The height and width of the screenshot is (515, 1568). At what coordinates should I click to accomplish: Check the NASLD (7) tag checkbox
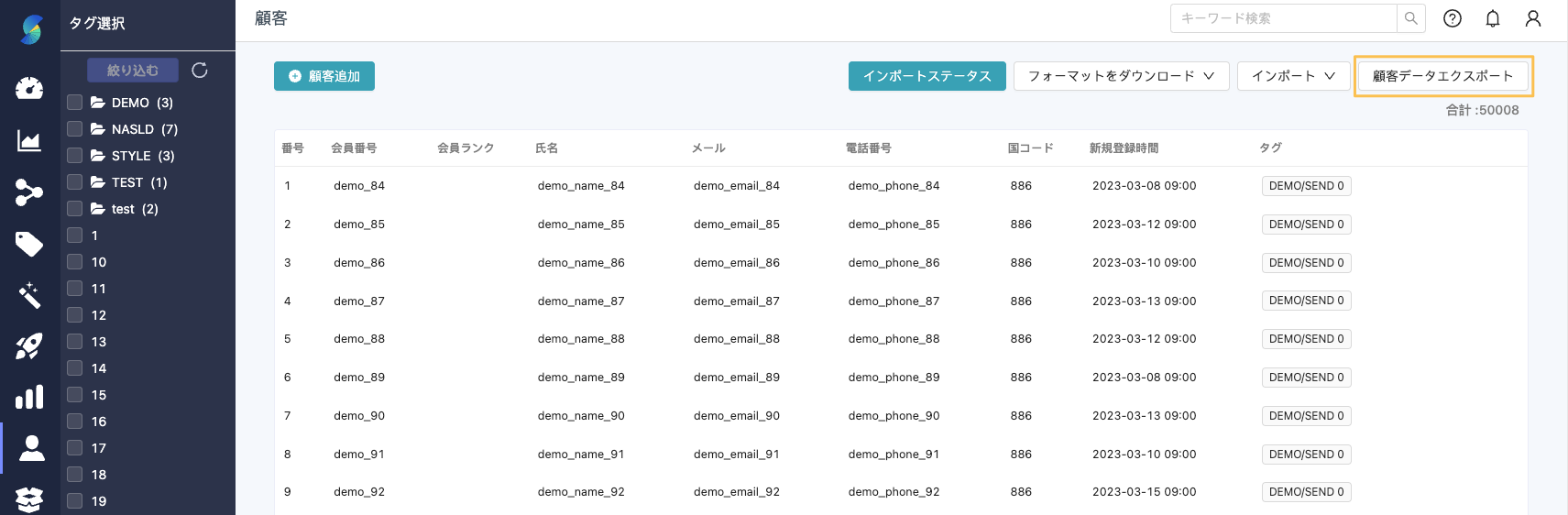[x=75, y=129]
